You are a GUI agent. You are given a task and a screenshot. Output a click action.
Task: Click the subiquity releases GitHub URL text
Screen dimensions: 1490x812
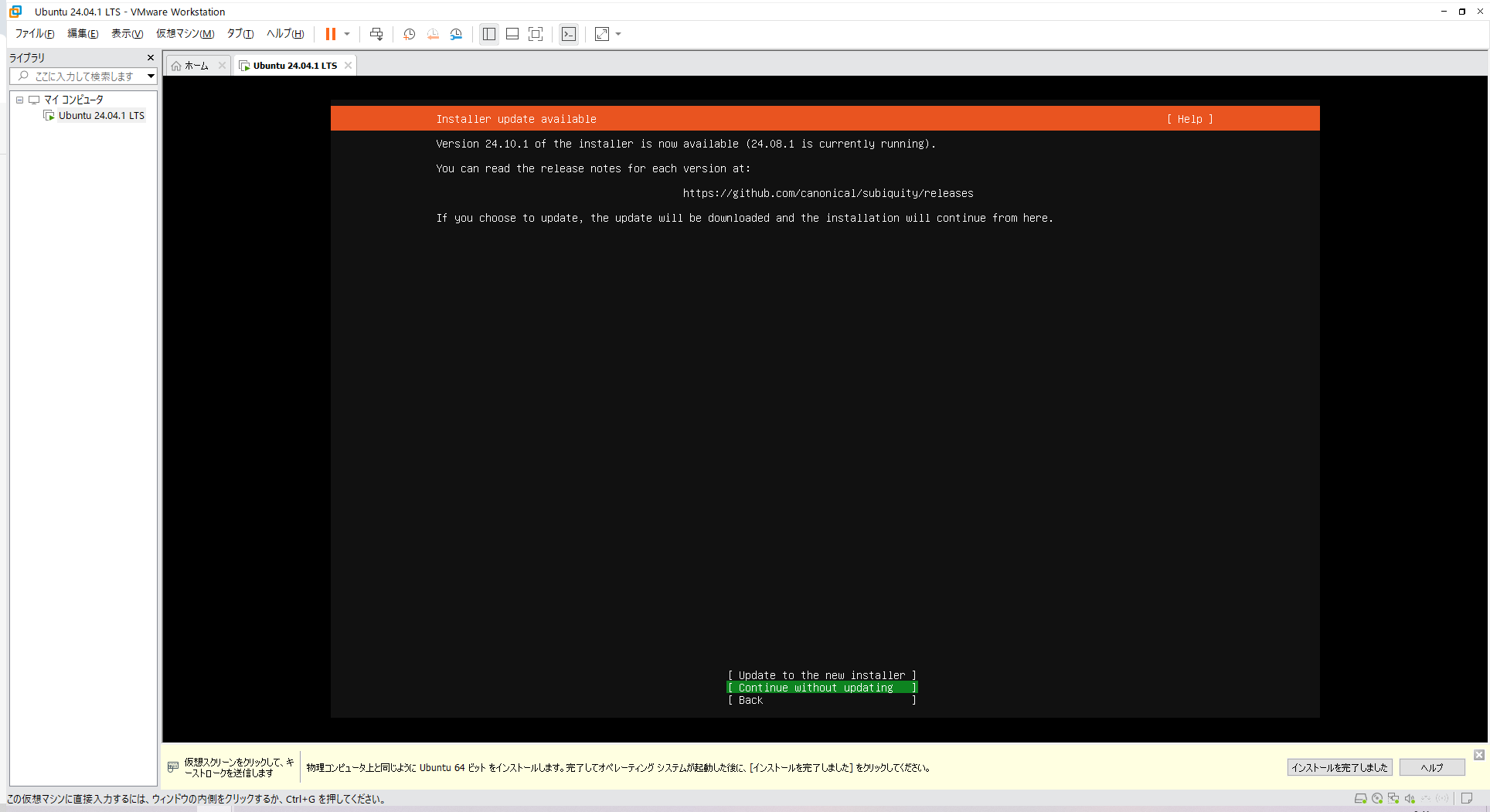click(x=828, y=193)
